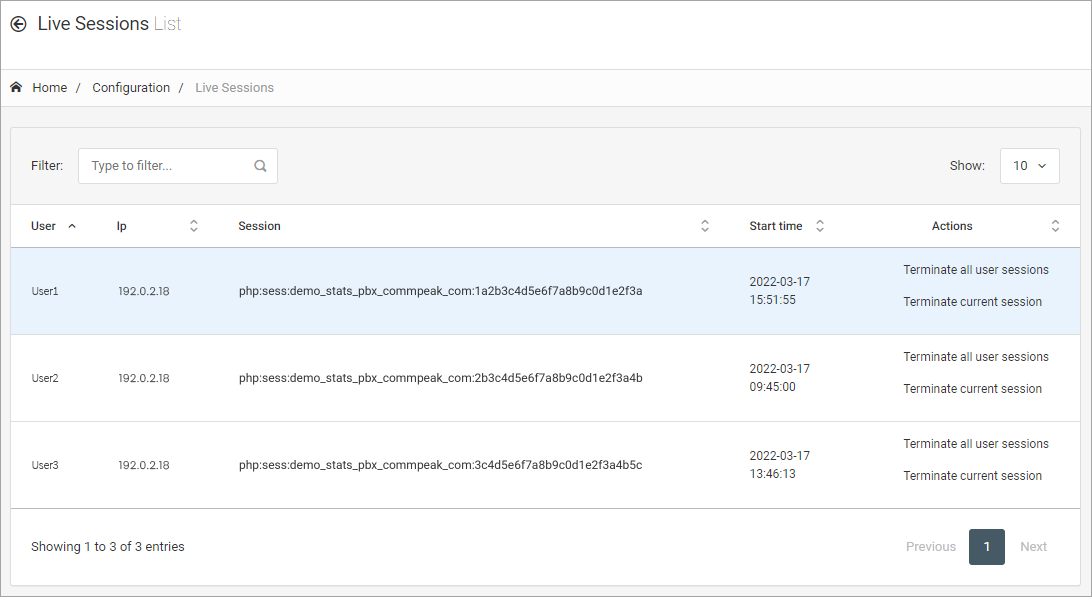Terminate all user sessions for User1
Viewport: 1092px width, 597px height.
(x=976, y=270)
